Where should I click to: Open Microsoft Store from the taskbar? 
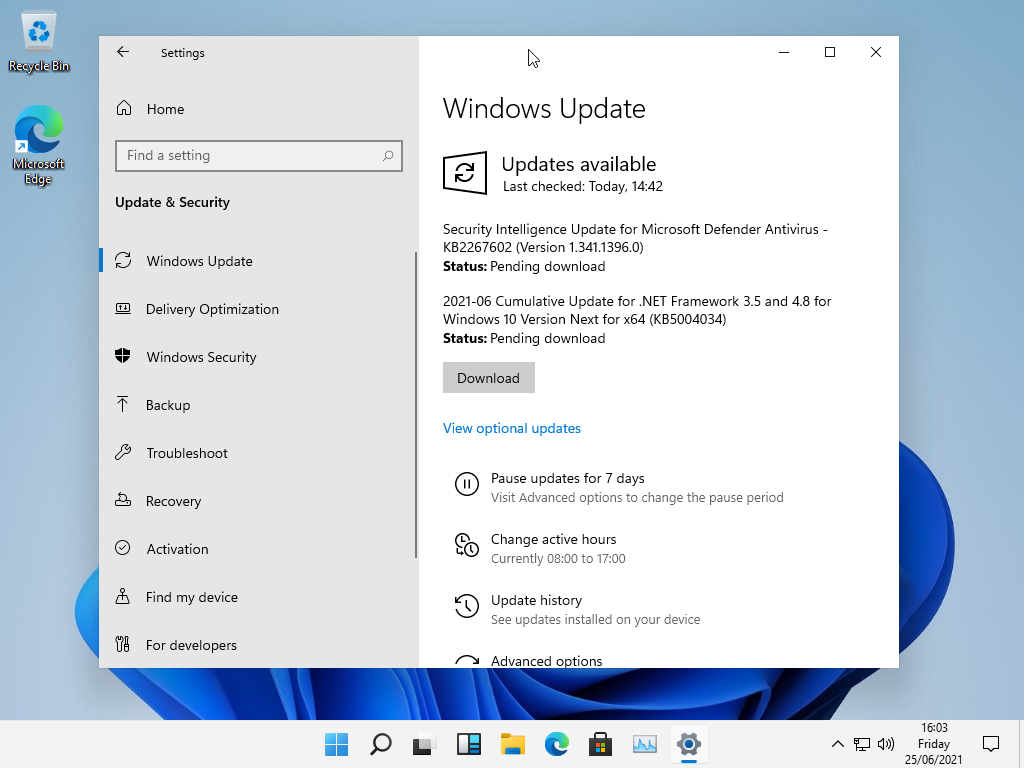click(x=600, y=744)
